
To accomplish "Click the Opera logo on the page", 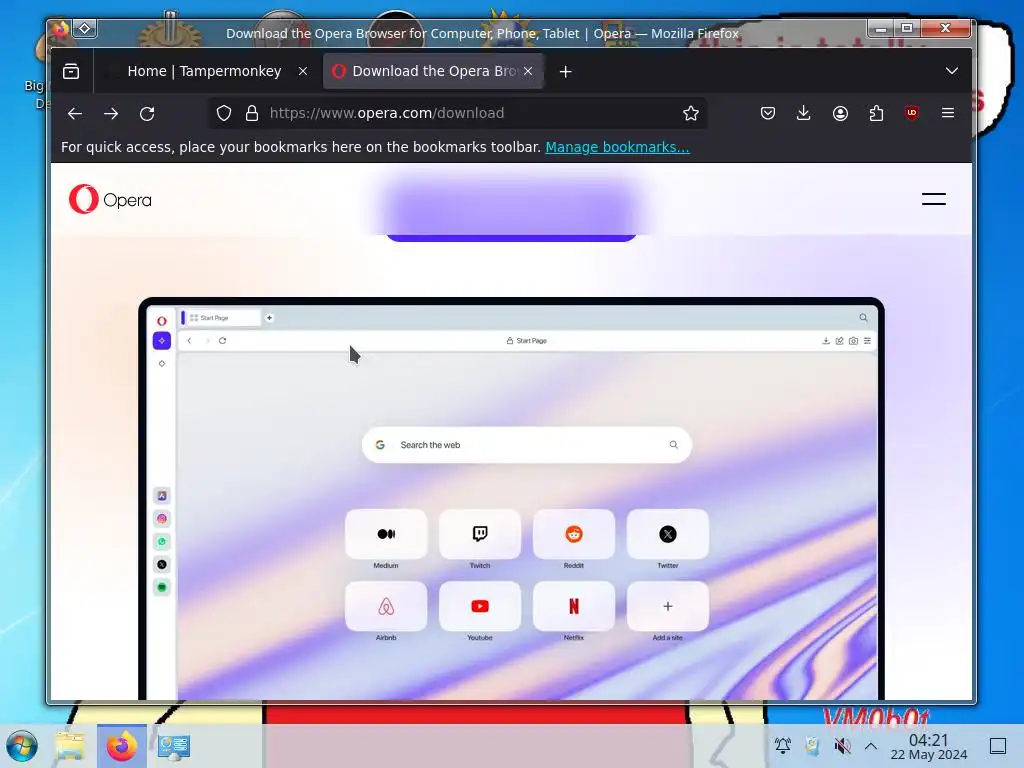I will tap(110, 199).
